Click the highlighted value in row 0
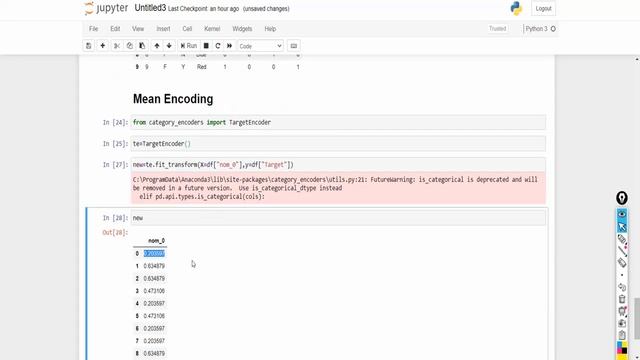Screen dimensions: 640x360 tap(154, 253)
